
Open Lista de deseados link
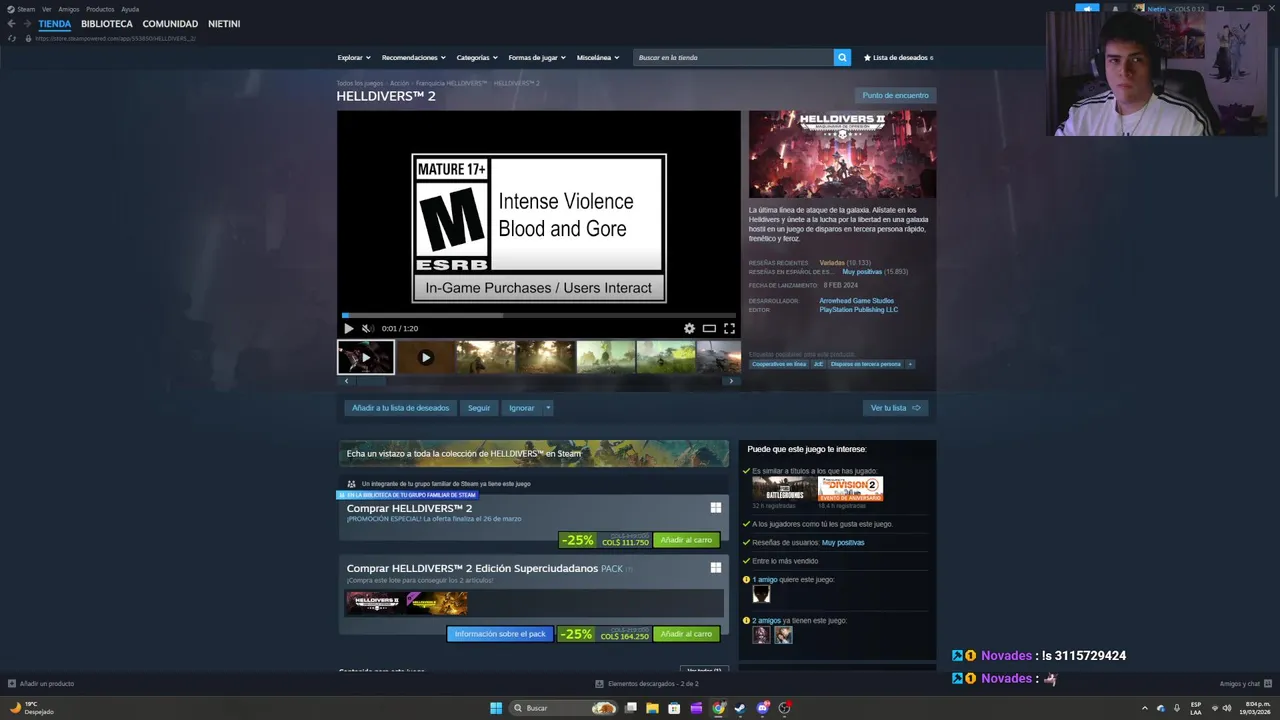(x=899, y=58)
